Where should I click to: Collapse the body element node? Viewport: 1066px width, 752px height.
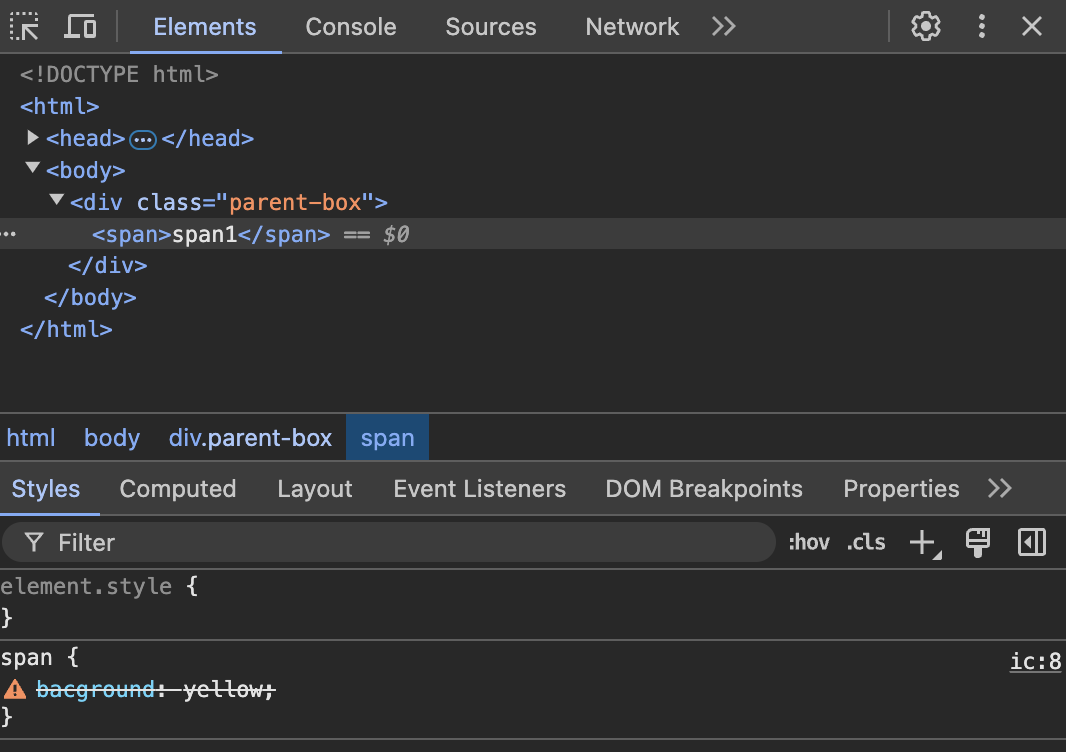(32, 167)
